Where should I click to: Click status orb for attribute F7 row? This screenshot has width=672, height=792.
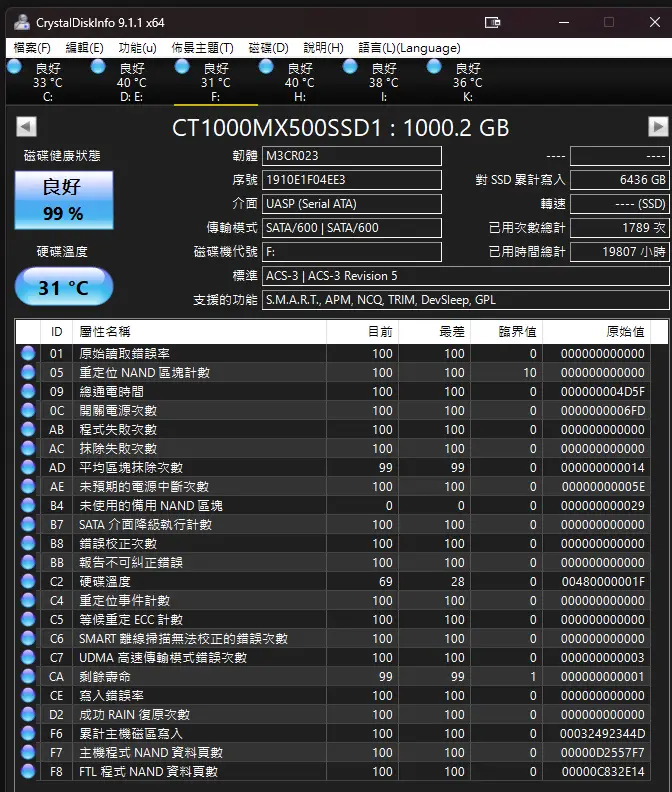(28, 753)
